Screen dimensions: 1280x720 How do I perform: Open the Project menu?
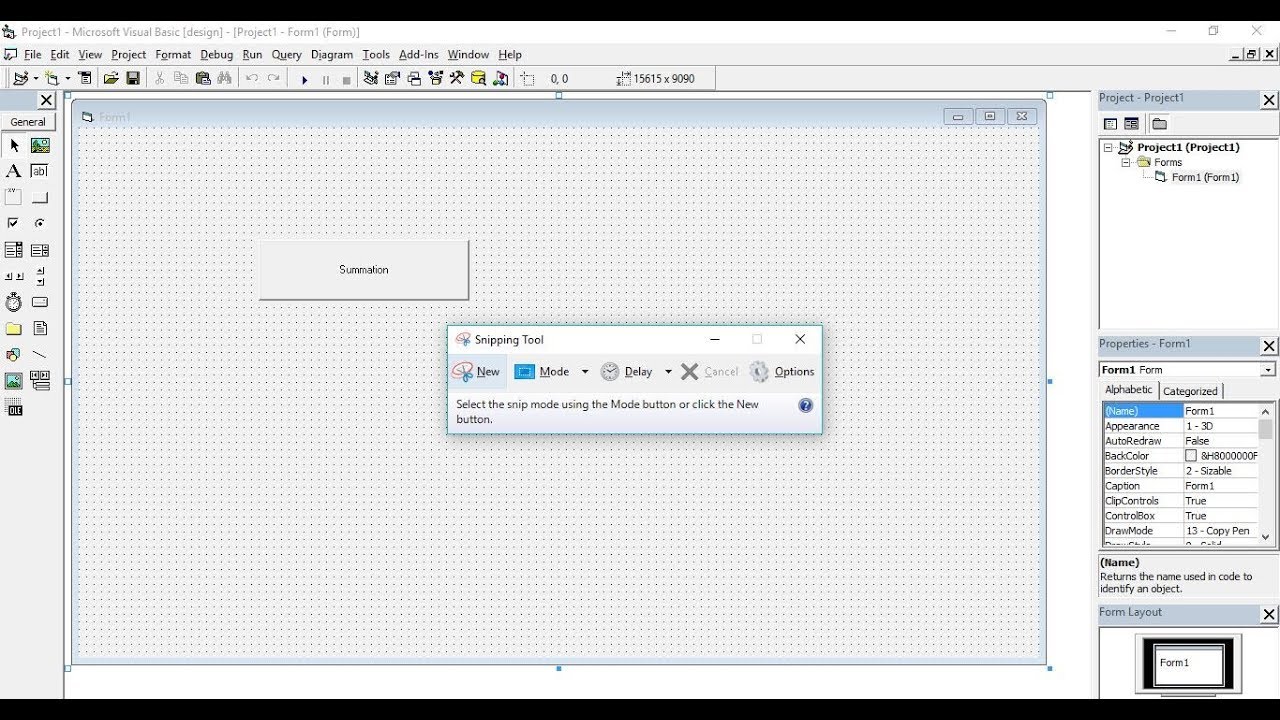(x=128, y=55)
